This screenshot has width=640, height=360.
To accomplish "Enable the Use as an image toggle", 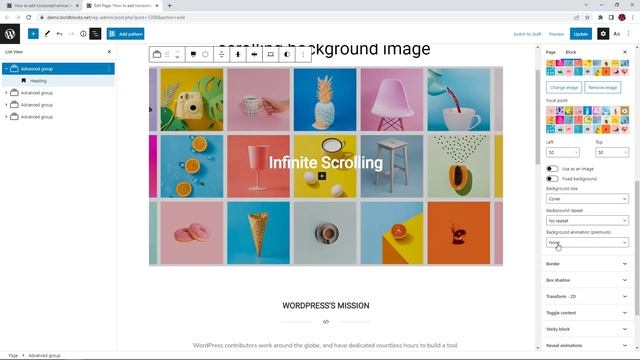I will pyautogui.click(x=552, y=169).
